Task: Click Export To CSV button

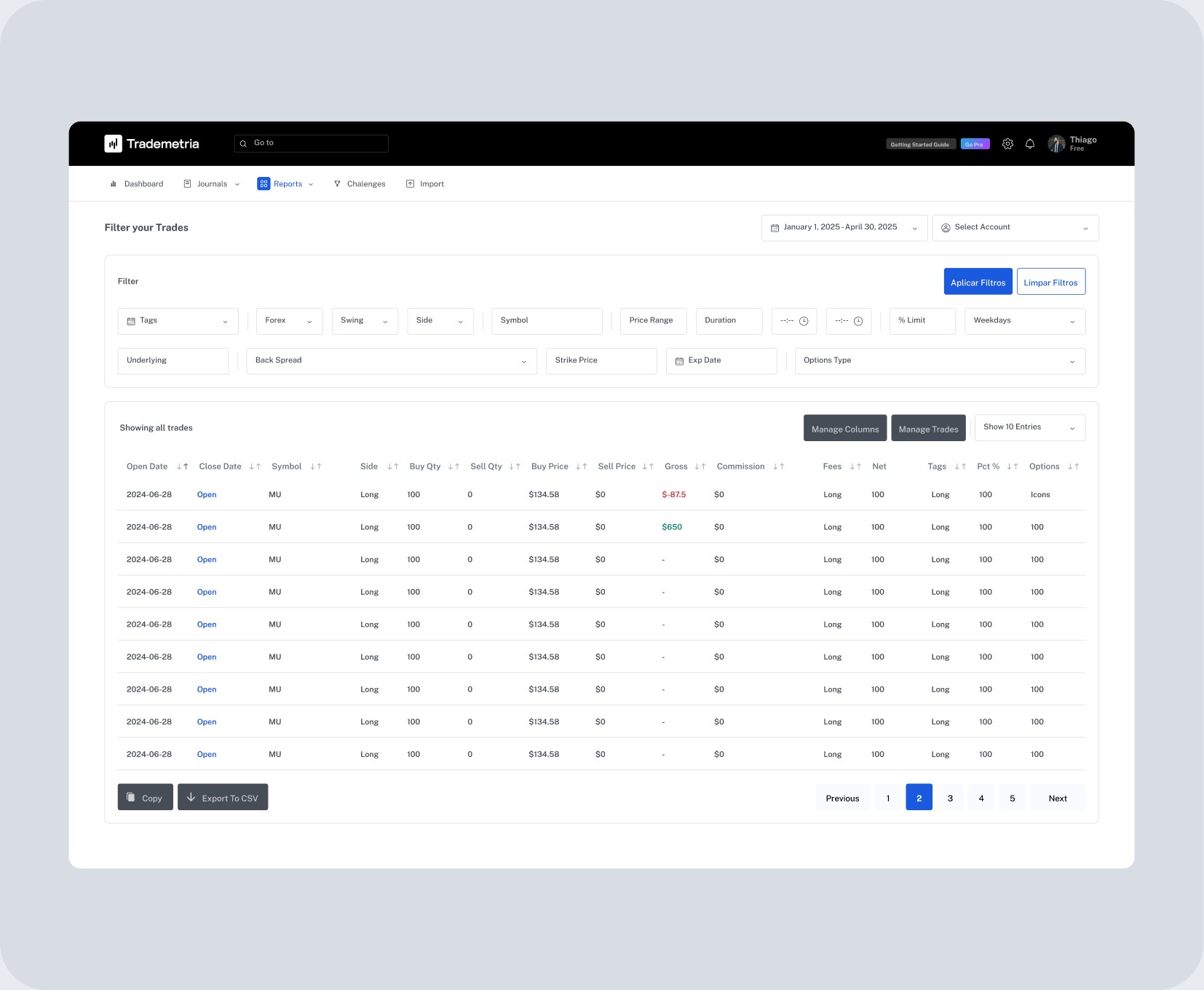Action: click(223, 797)
